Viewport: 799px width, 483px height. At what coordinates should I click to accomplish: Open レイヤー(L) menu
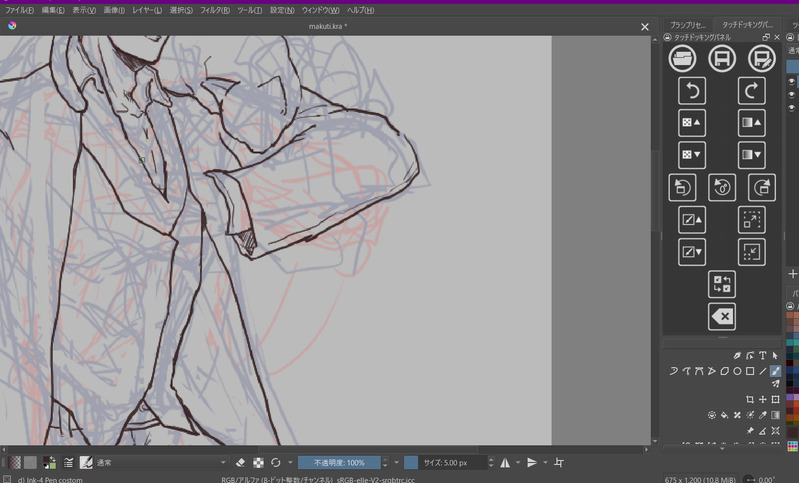pos(147,10)
